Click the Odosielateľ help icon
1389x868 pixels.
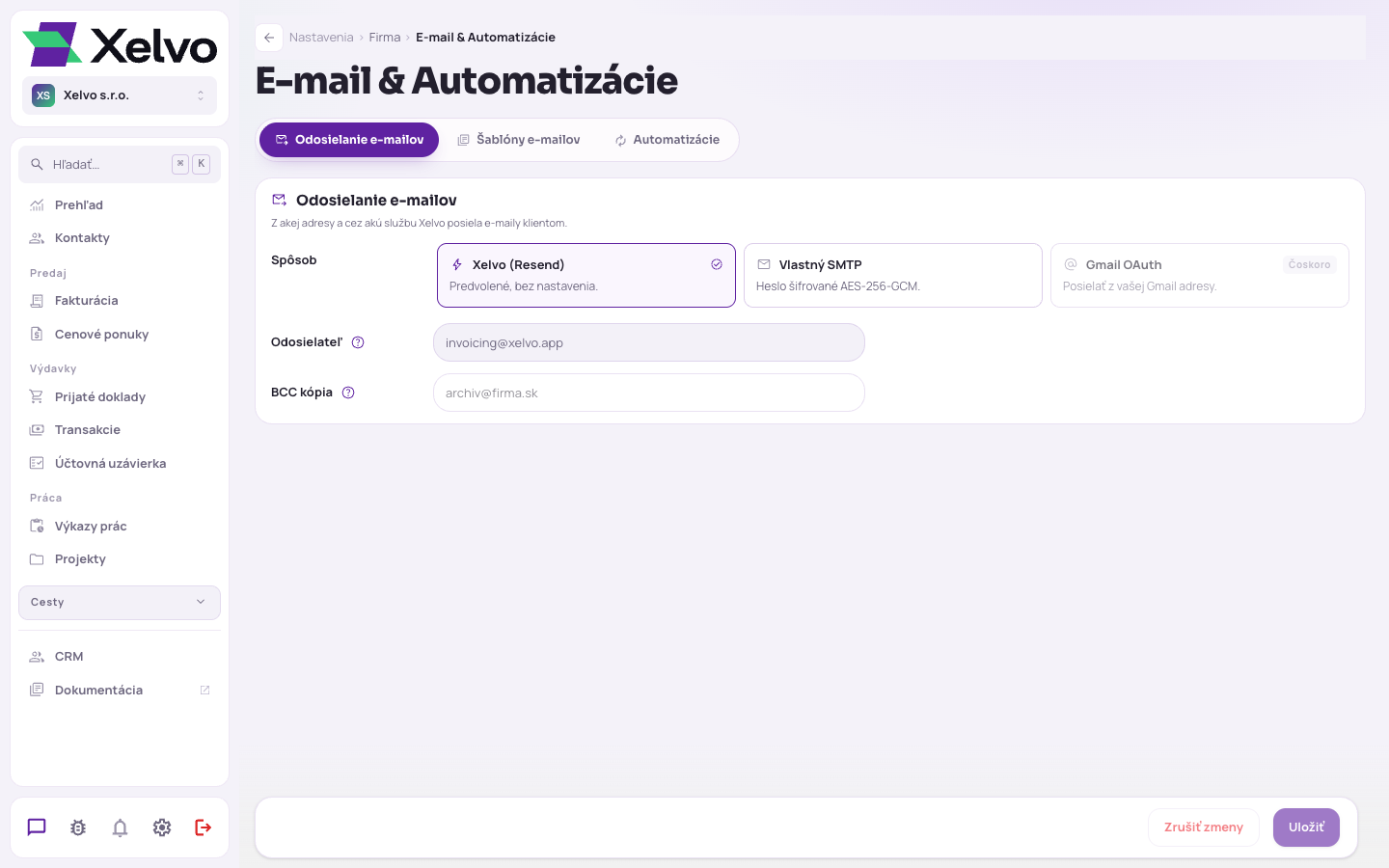pos(358,342)
